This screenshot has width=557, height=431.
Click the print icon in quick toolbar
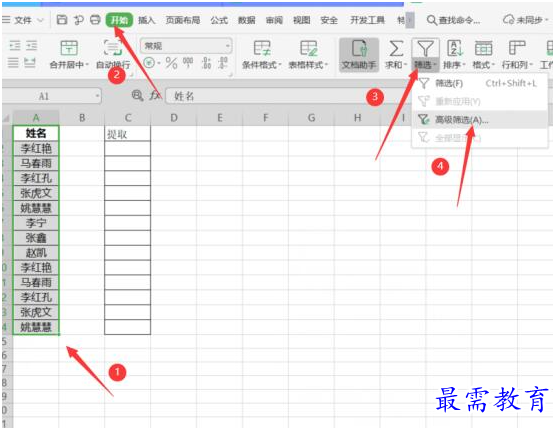tap(95, 20)
